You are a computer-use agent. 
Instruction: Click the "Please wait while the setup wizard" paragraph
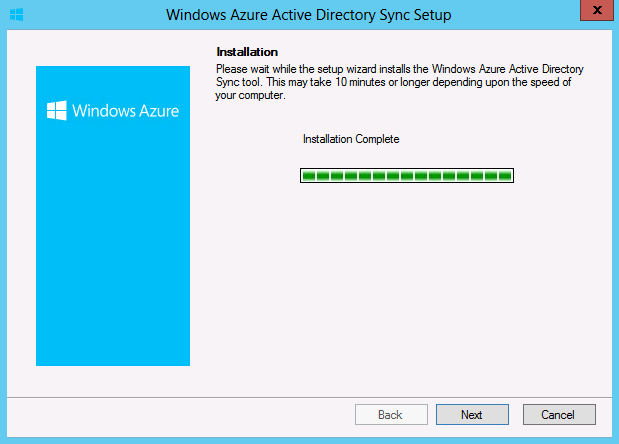[400, 82]
